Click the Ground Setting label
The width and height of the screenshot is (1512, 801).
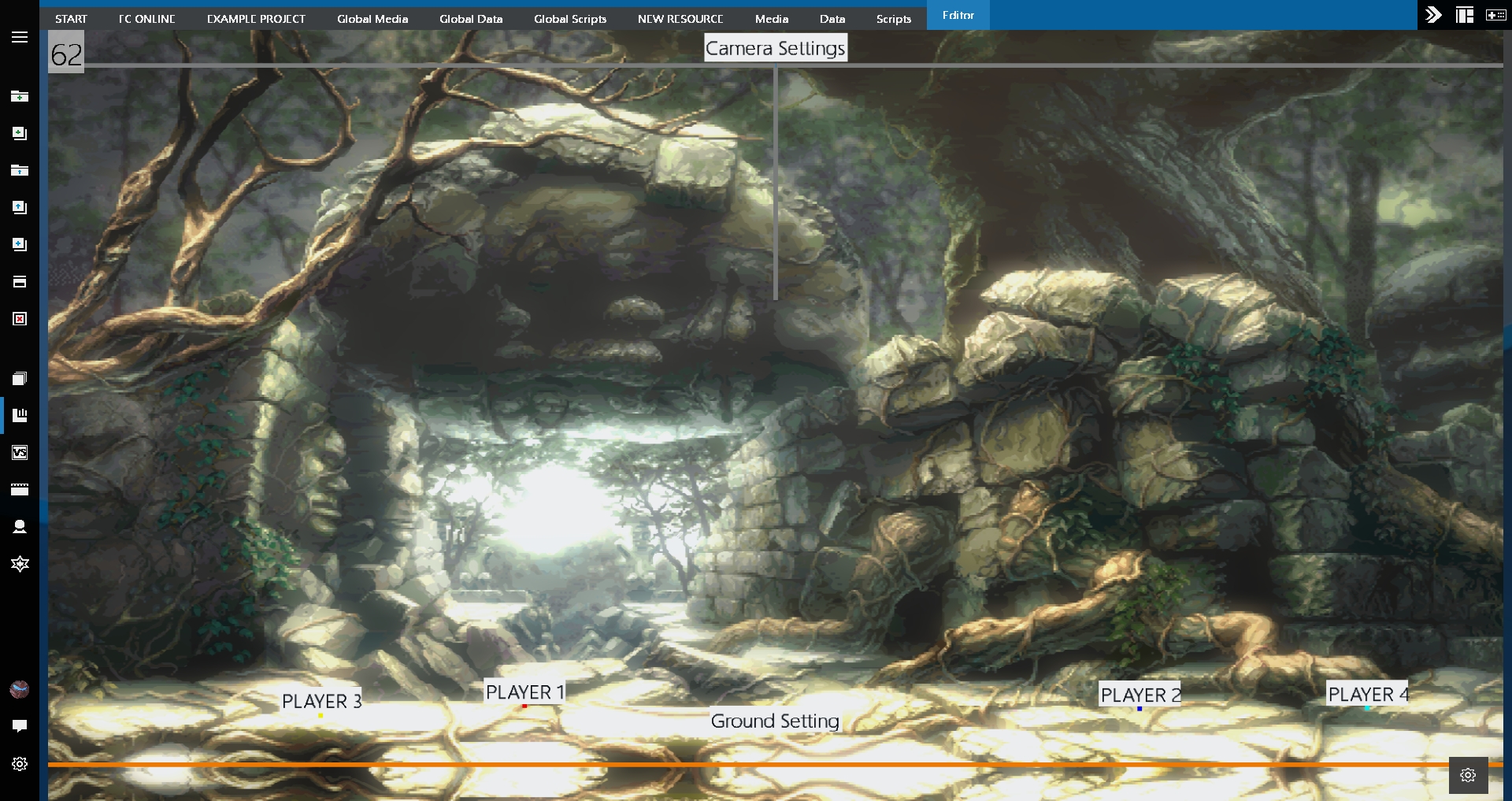pyautogui.click(x=775, y=721)
